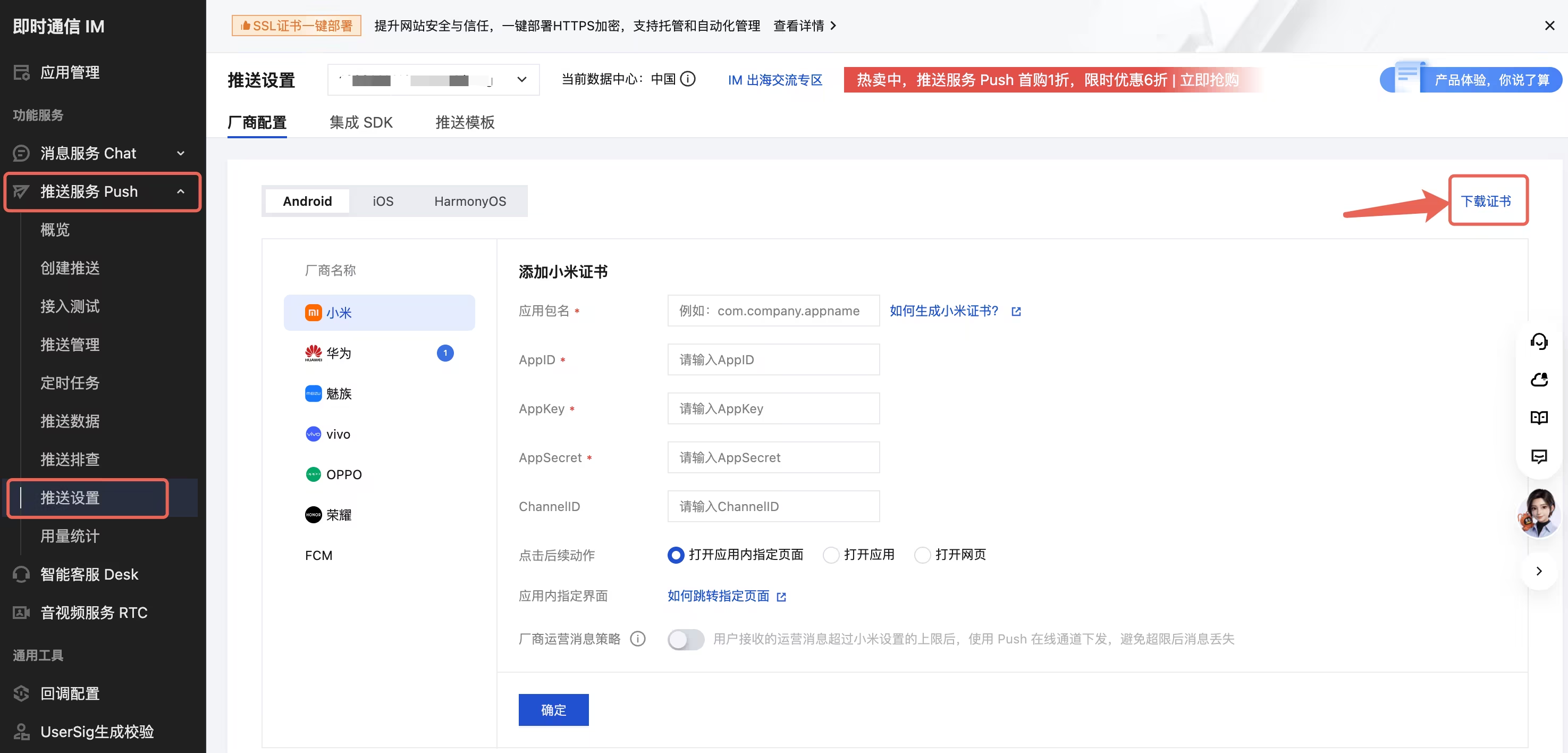
Task: Open 推送管理 in sidebar
Action: [70, 345]
